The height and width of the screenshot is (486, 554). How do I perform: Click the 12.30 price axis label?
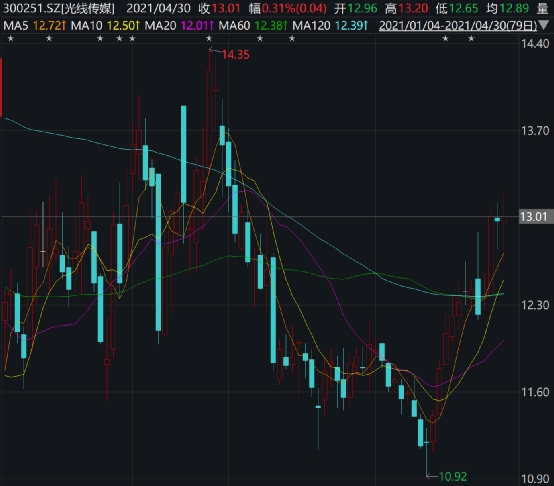click(535, 305)
